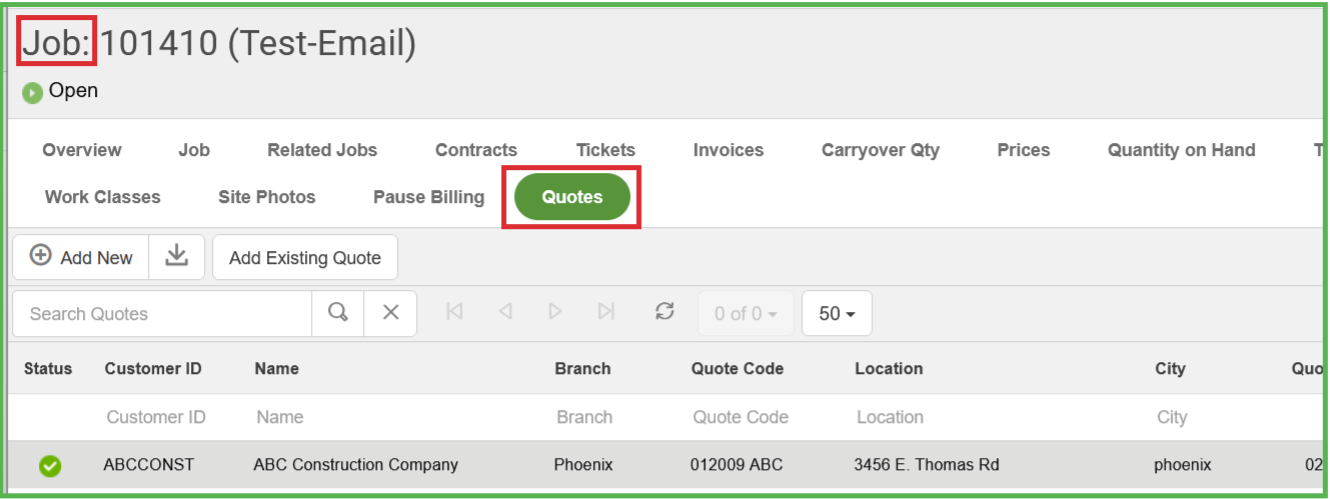Select the Pause Billing tab
This screenshot has width=1330, height=499.
pyautogui.click(x=428, y=197)
